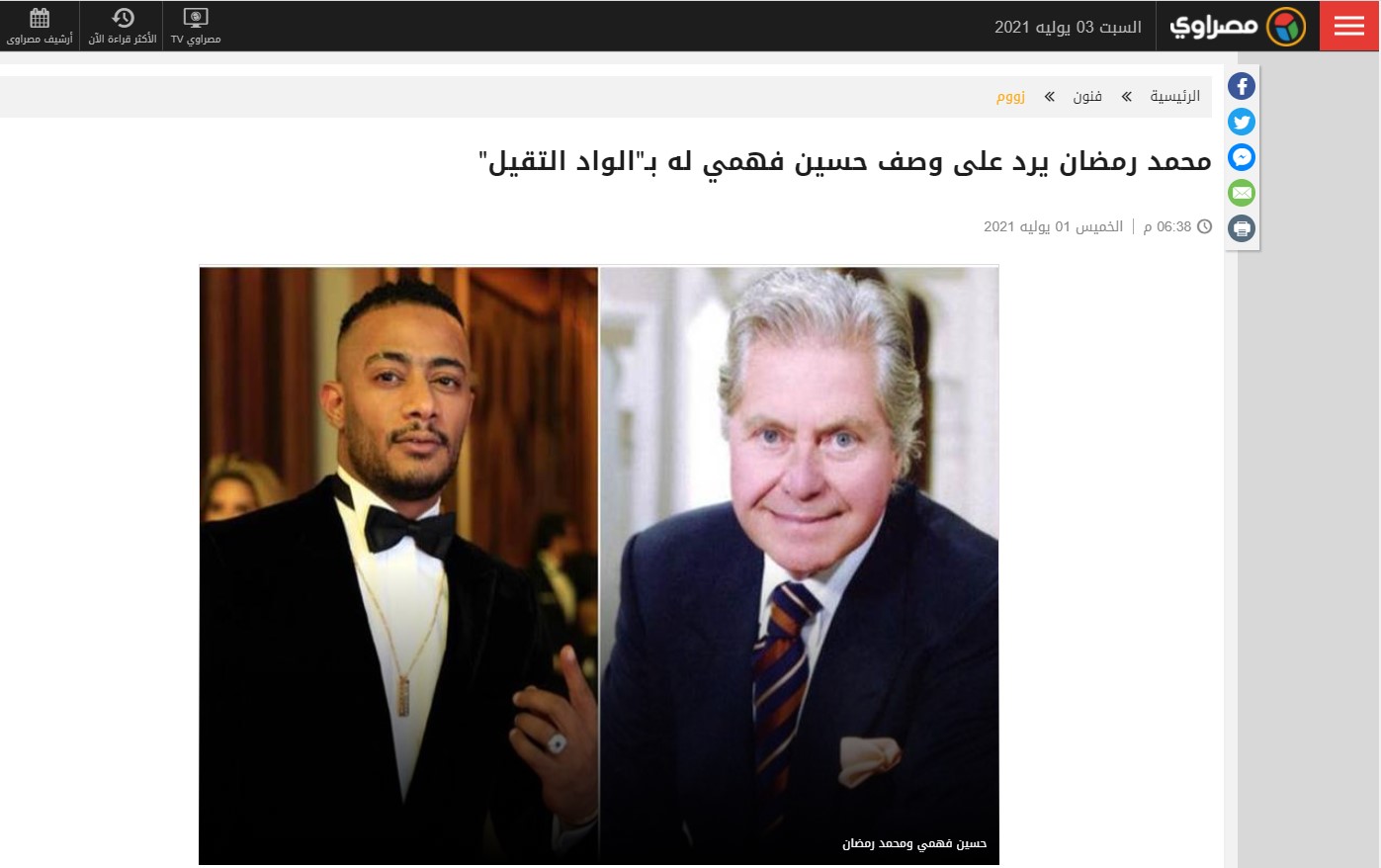Click the article headline about Mohamed Ramadan
1381x868 pixels.
[845, 161]
